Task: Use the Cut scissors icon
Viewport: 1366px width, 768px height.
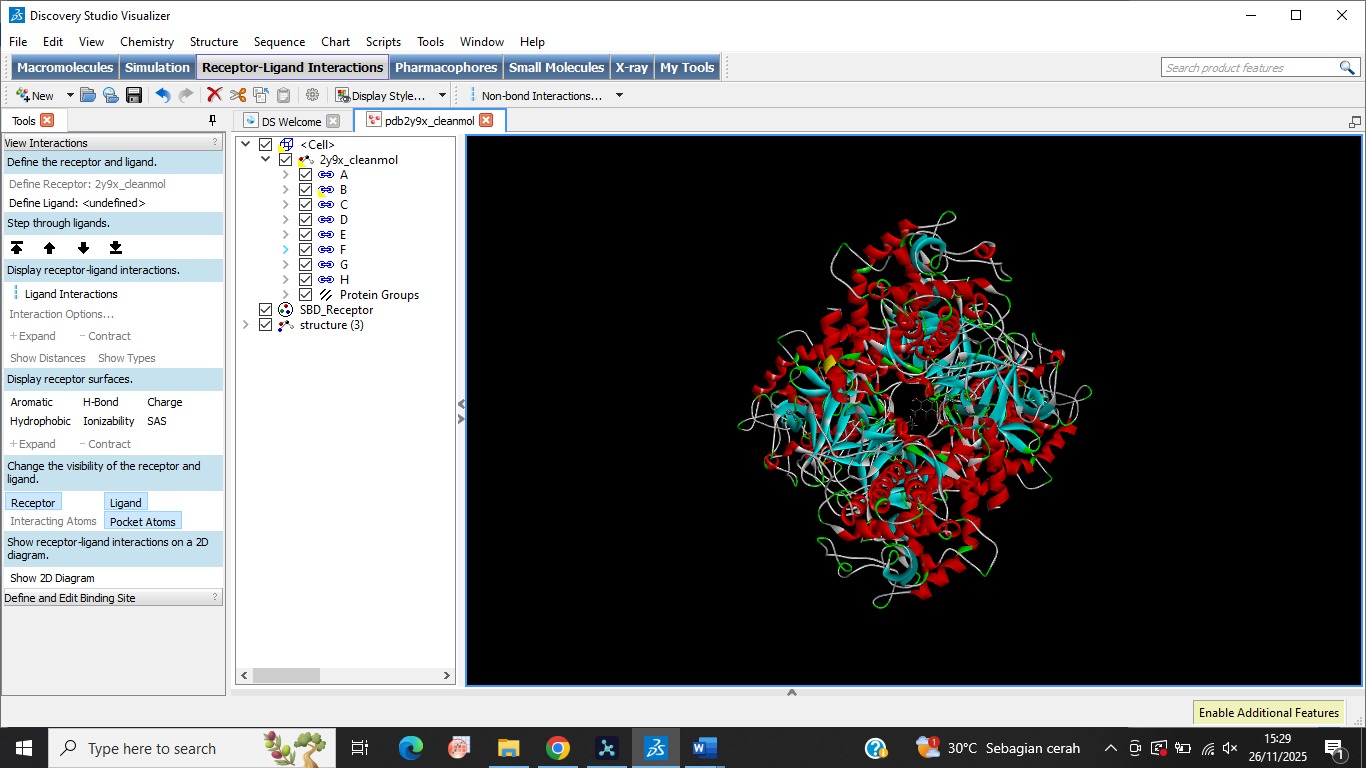Action: click(238, 95)
